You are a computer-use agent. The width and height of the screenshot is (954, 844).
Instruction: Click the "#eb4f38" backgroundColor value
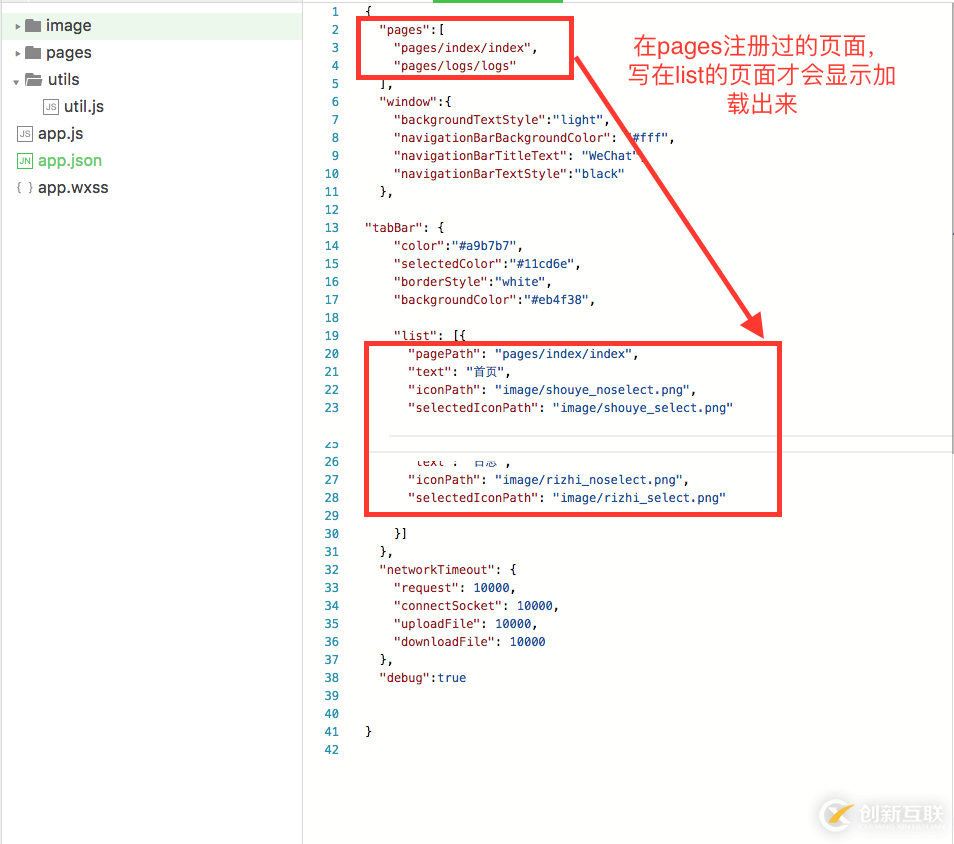[556, 300]
